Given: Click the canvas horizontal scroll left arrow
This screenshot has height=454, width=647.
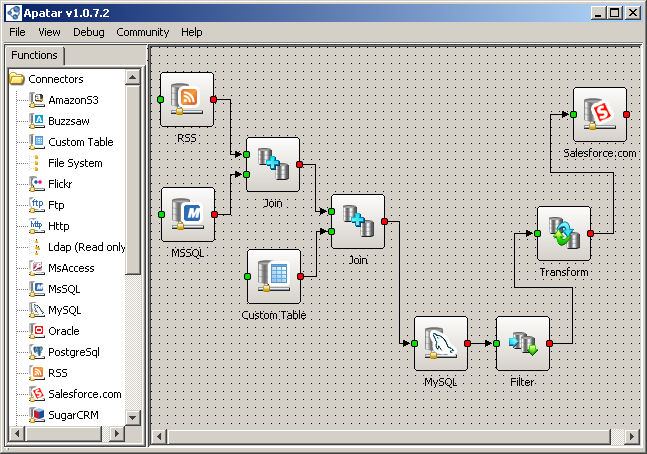Looking at the screenshot, I should point(159,437).
